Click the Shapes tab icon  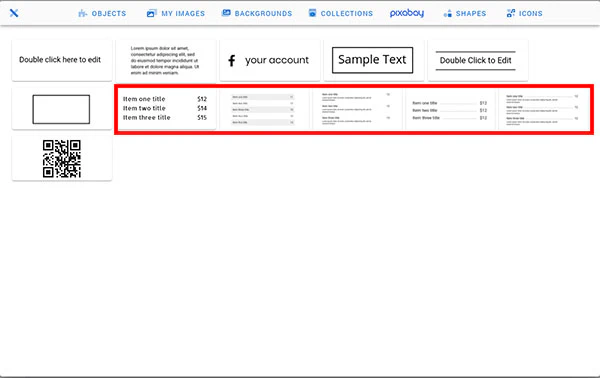(447, 14)
